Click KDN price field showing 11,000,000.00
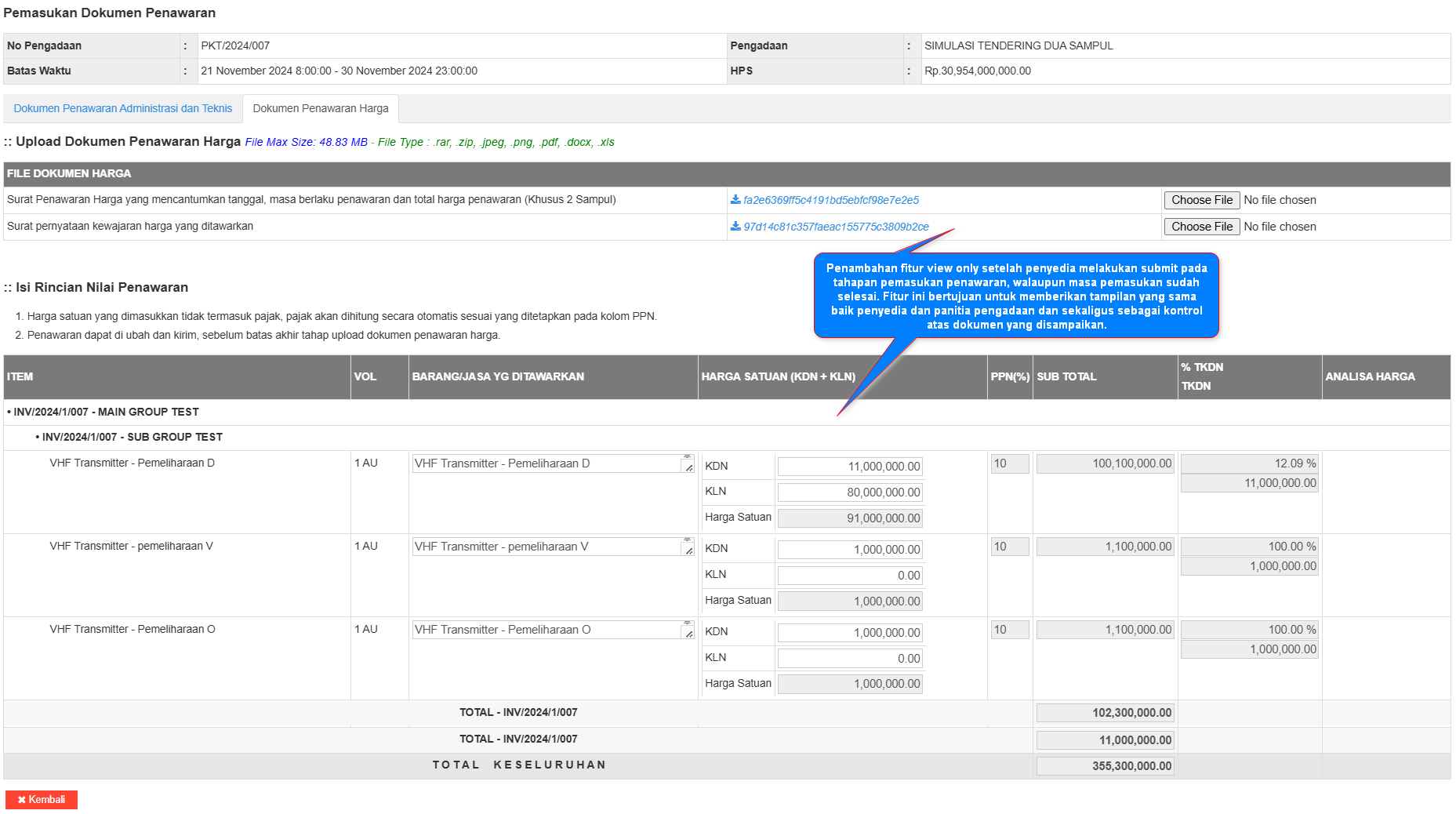 pos(850,467)
